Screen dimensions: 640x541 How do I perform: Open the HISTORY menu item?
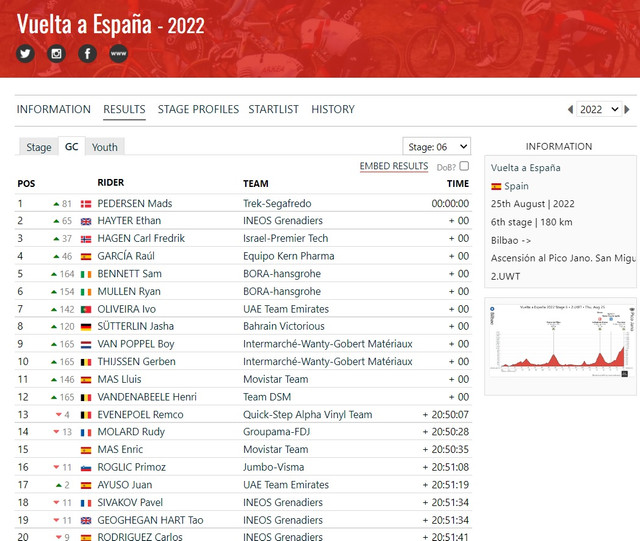[333, 109]
